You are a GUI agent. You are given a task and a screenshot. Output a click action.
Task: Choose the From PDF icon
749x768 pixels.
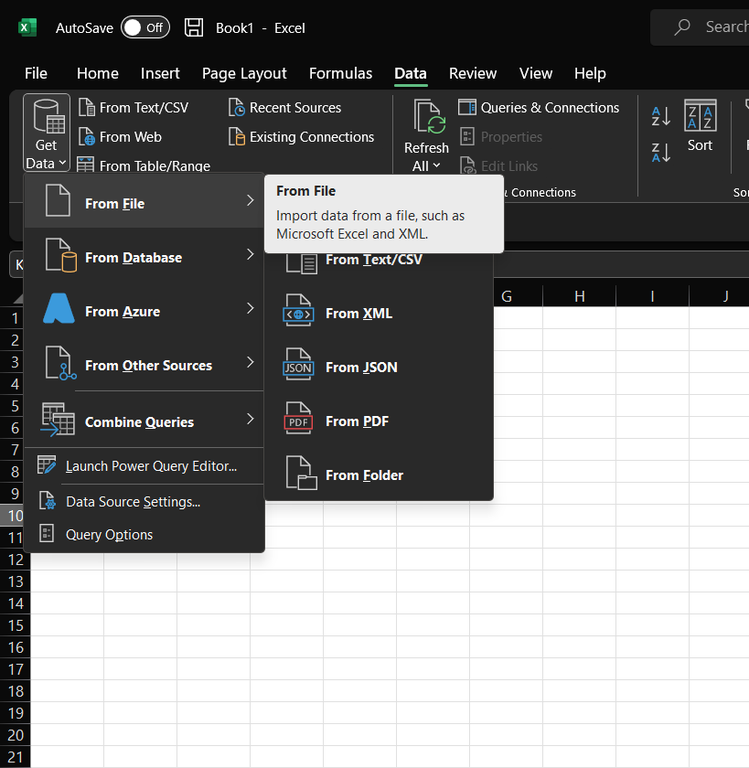coord(299,421)
